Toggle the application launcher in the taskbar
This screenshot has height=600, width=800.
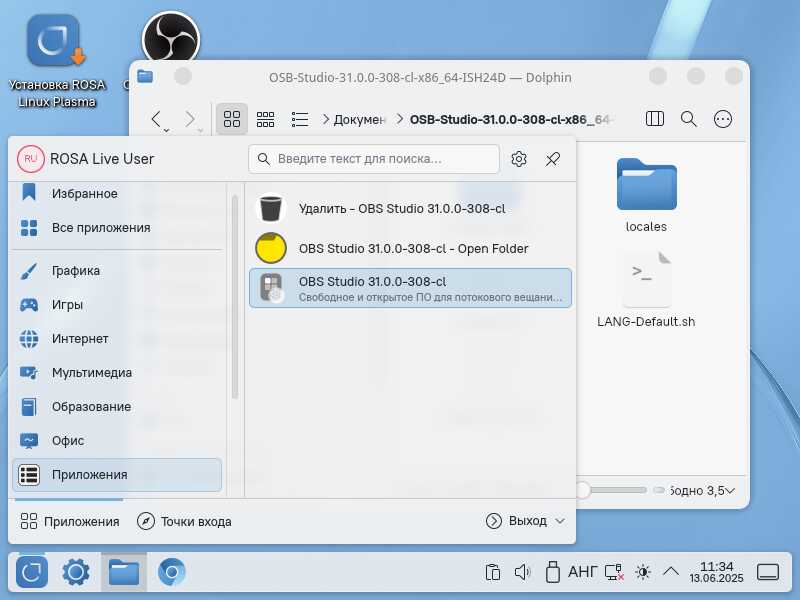coord(32,572)
